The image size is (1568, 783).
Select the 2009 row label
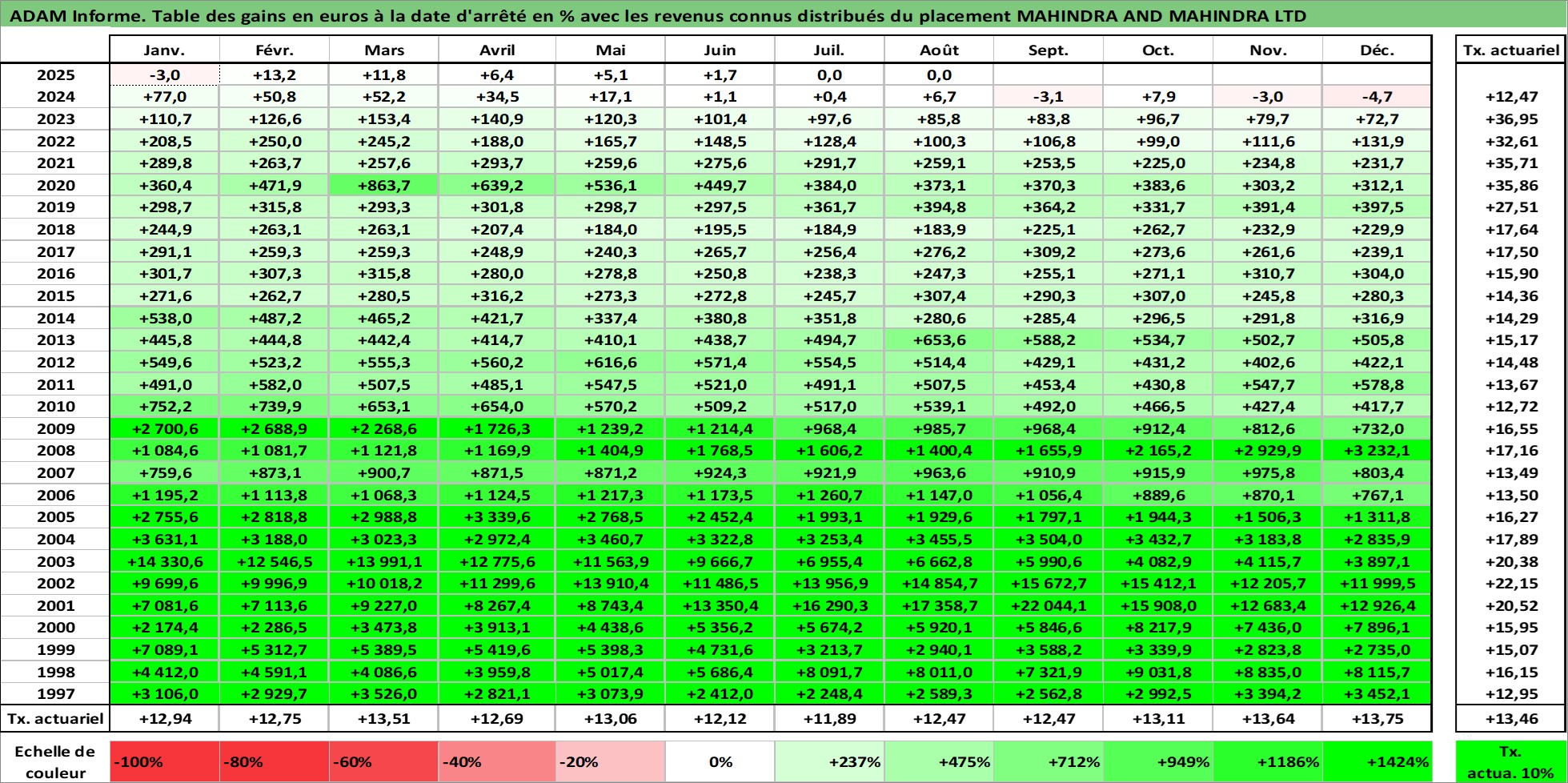pyautogui.click(x=55, y=429)
